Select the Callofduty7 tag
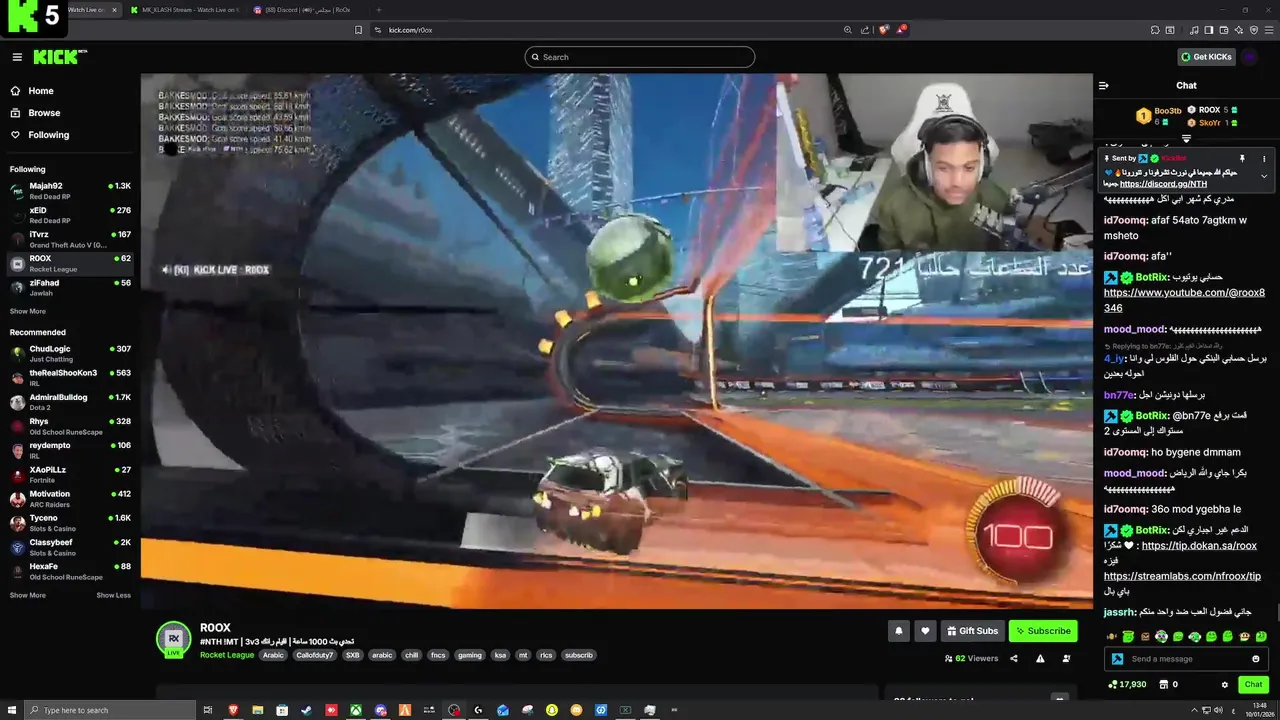This screenshot has width=1280, height=720. coord(314,655)
